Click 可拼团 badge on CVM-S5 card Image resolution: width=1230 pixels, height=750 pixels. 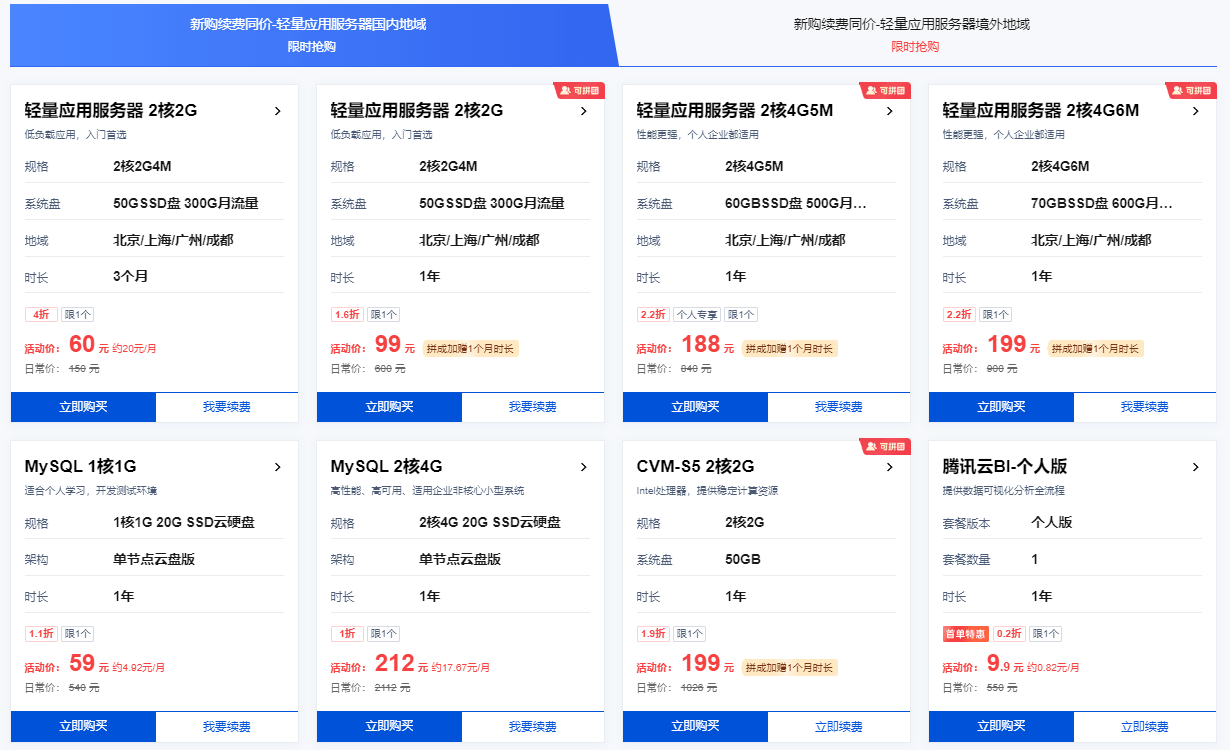[886, 446]
